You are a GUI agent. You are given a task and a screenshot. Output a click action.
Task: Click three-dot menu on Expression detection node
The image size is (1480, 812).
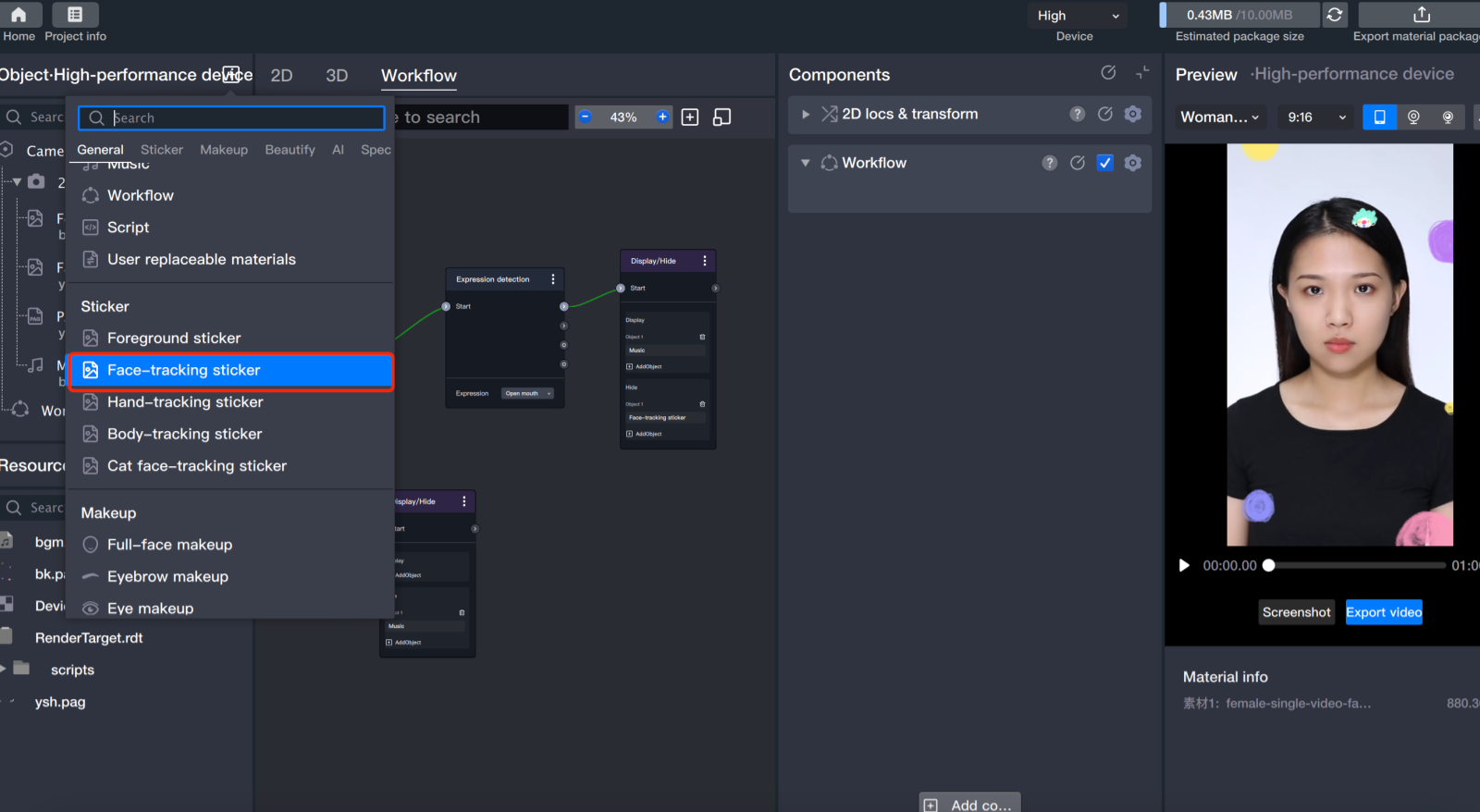[553, 279]
